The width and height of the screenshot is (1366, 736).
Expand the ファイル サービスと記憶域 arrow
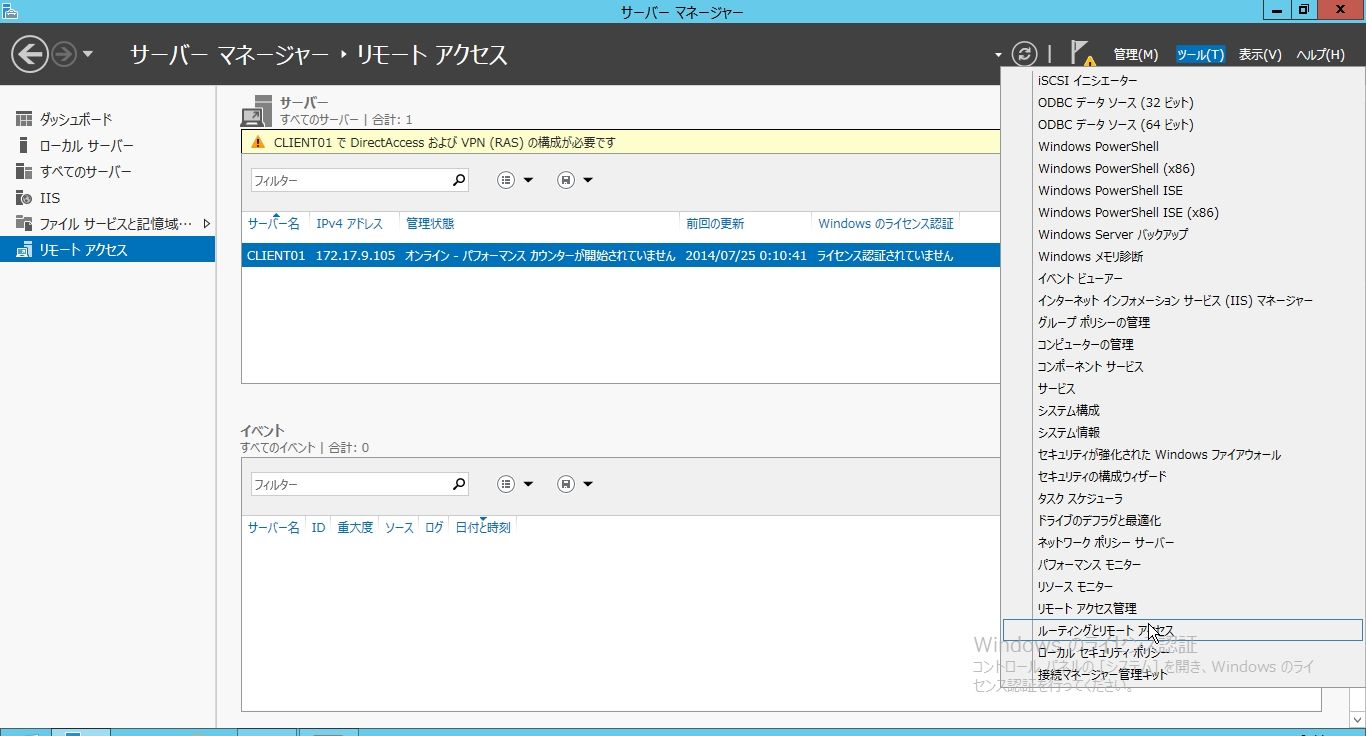click(x=207, y=224)
